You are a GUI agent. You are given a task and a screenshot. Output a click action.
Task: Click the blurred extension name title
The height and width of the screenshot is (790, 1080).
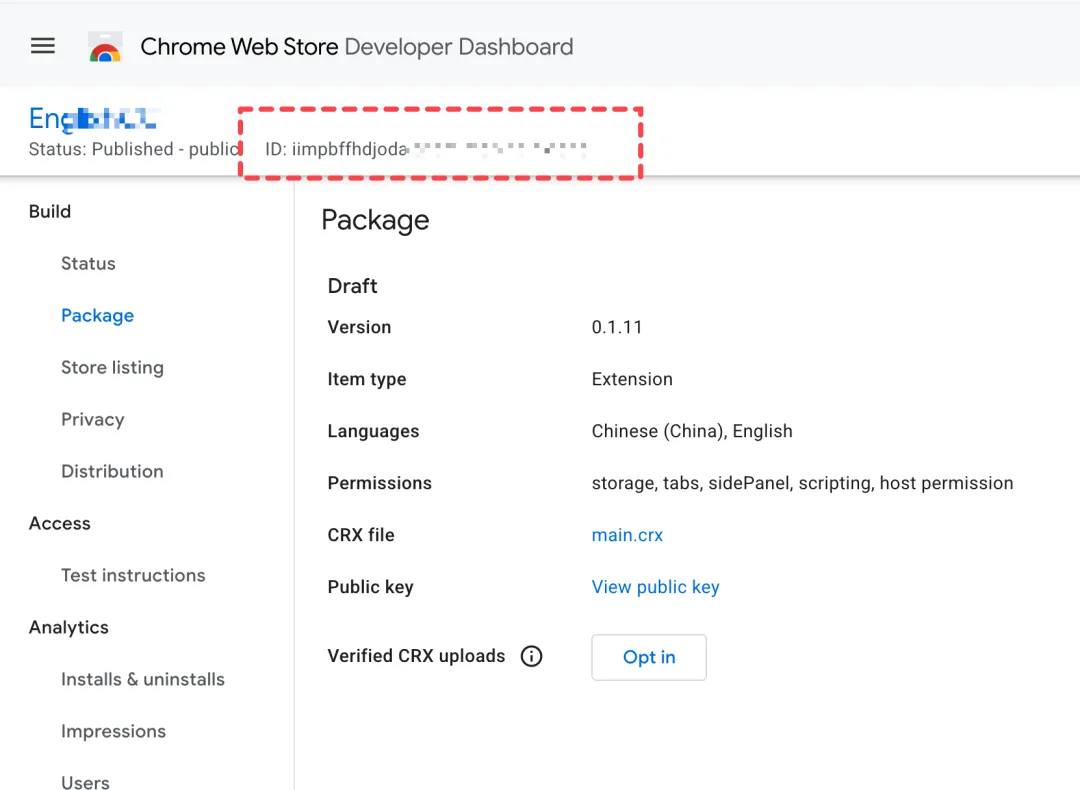point(93,118)
